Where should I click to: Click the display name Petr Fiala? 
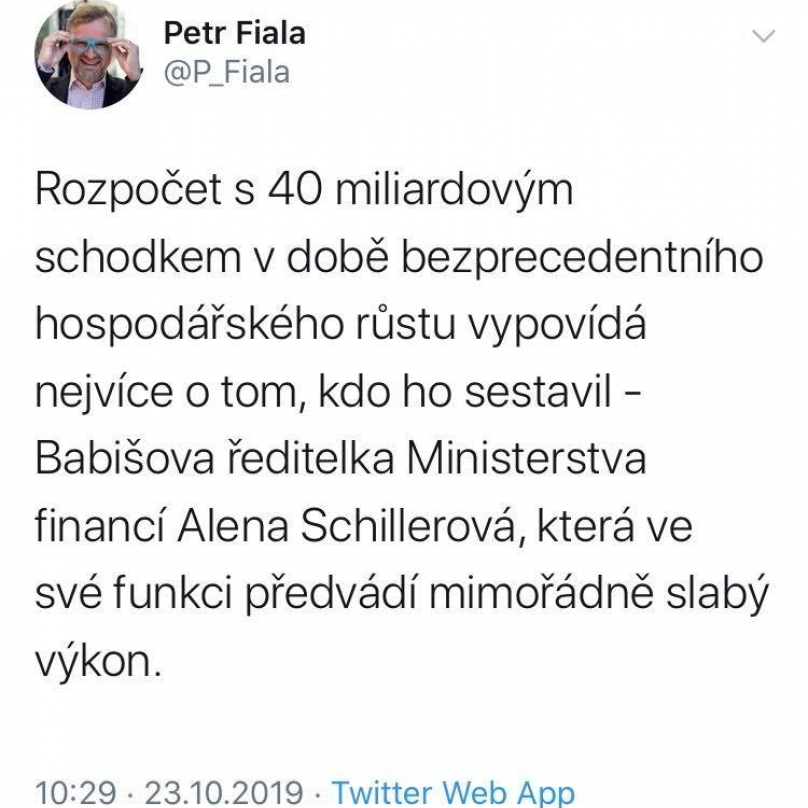pos(234,33)
